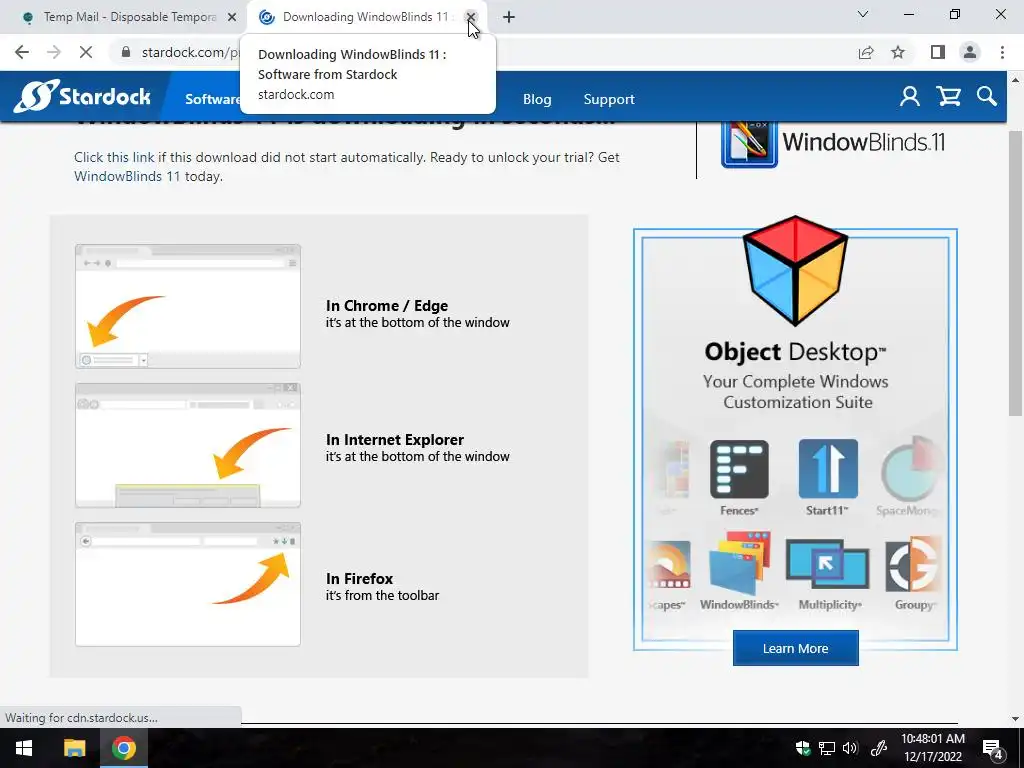Image resolution: width=1024 pixels, height=768 pixels.
Task: Click the site lock icon
Action: 126,52
